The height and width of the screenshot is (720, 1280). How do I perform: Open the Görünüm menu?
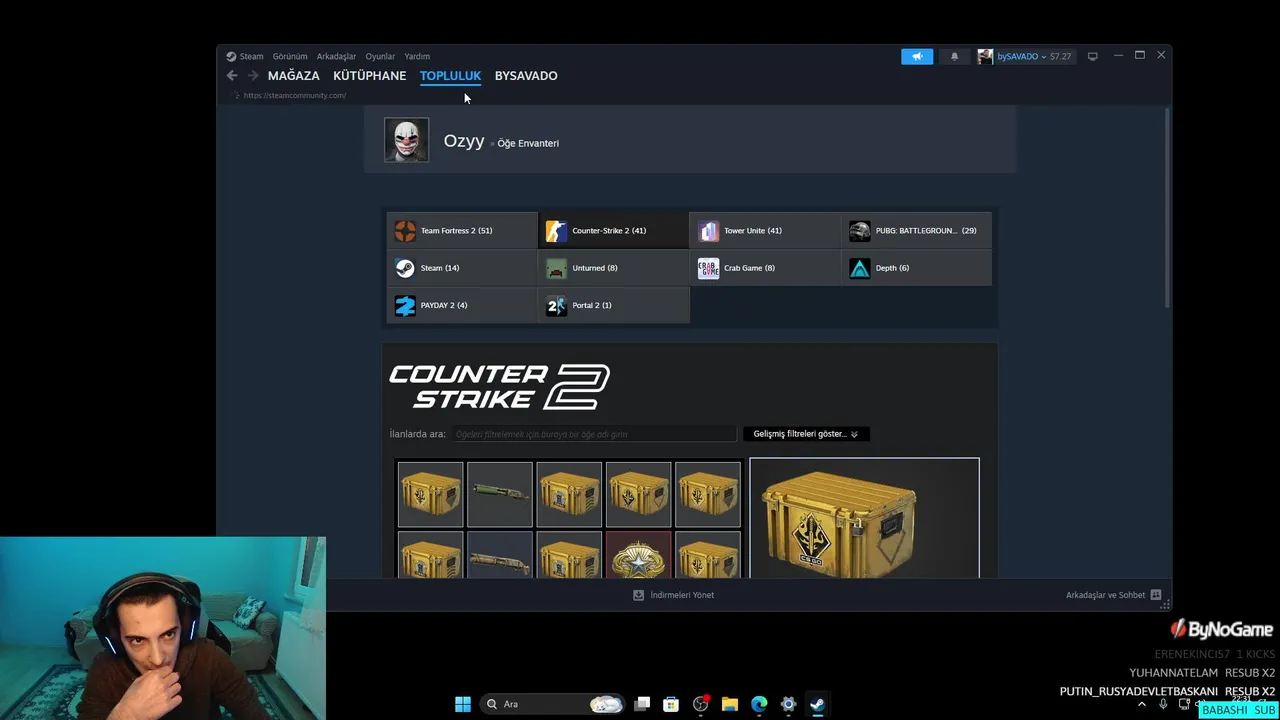click(x=290, y=56)
